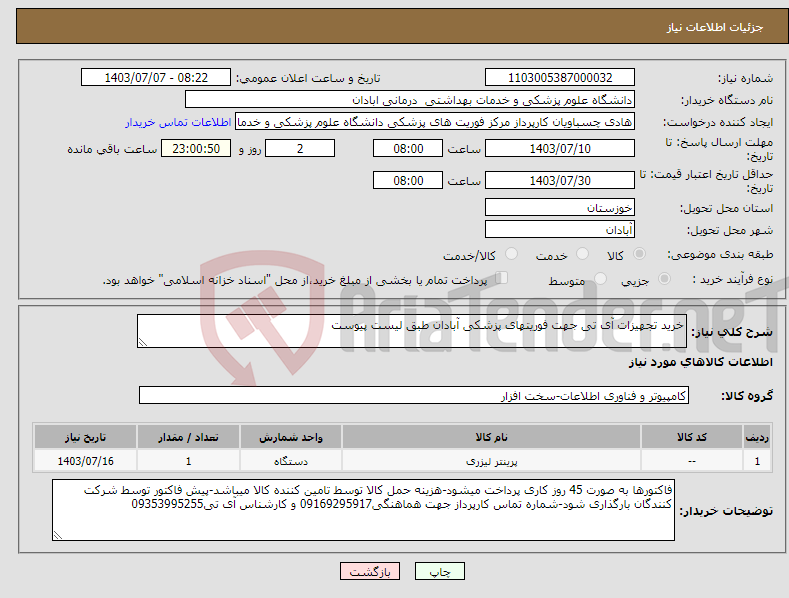
Task: Select the کالا/خدمت radio button
Action: (x=511, y=254)
